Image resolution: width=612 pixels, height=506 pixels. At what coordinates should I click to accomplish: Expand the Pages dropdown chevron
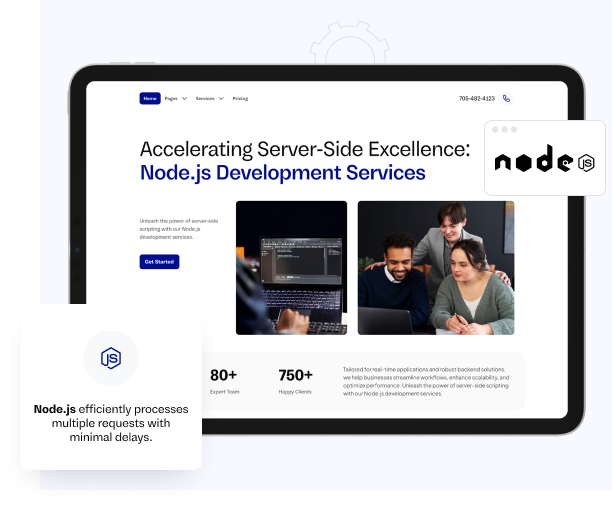pyautogui.click(x=184, y=98)
